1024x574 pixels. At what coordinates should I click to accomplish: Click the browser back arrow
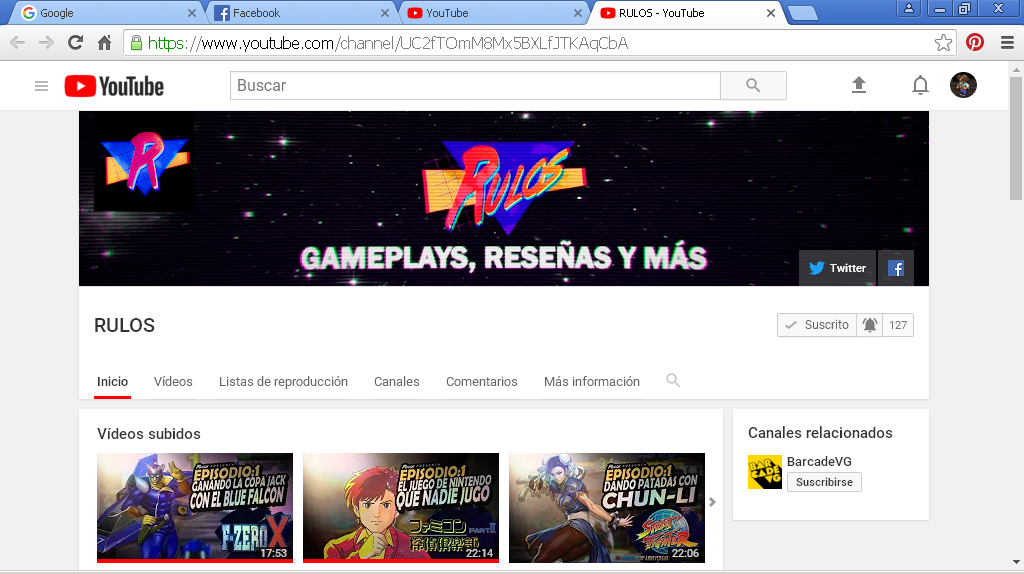[x=18, y=43]
